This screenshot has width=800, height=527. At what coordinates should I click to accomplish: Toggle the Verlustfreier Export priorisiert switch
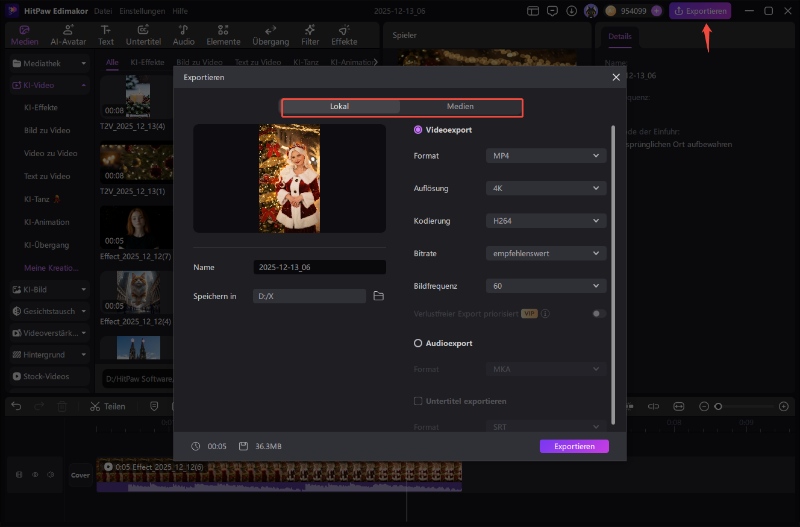599,313
